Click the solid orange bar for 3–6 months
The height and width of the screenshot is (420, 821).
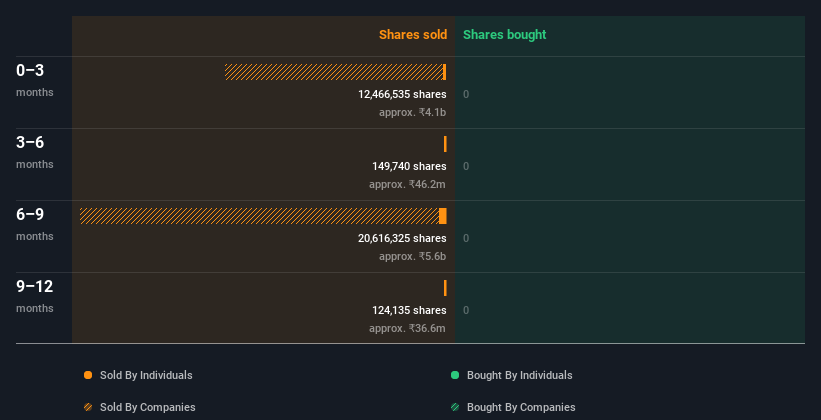tap(445, 144)
